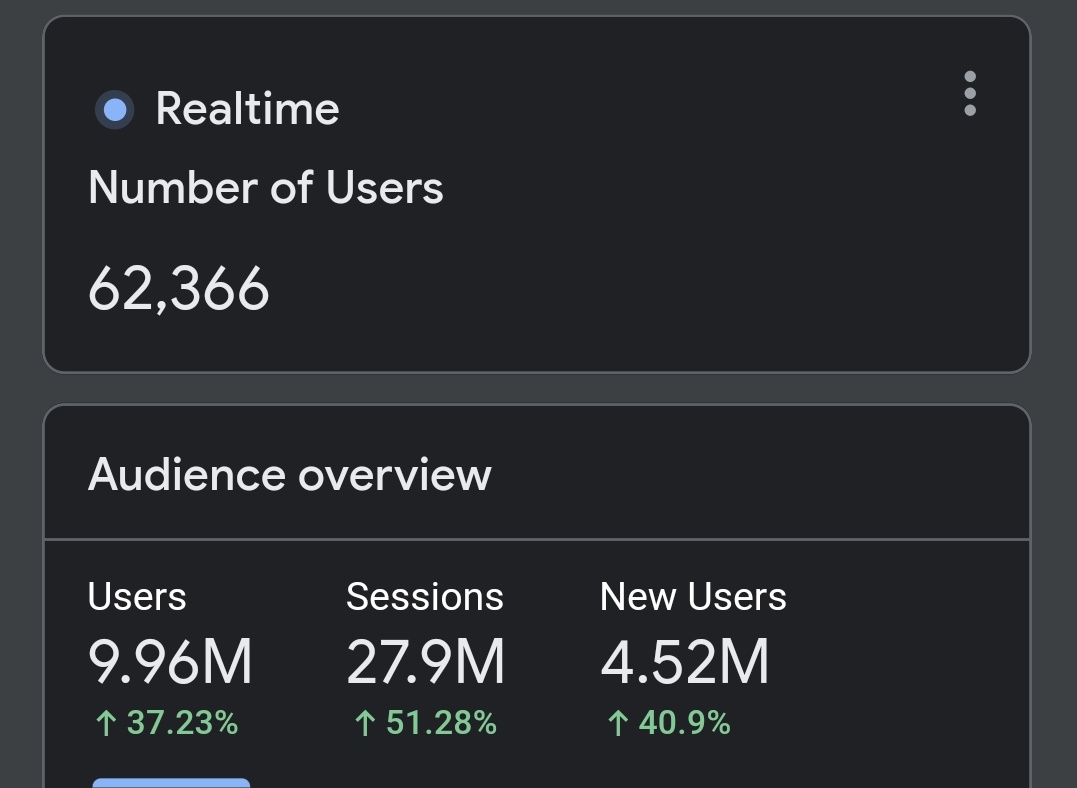Open the Audience overview heading
Screen dimensions: 1077x788
click(x=289, y=474)
